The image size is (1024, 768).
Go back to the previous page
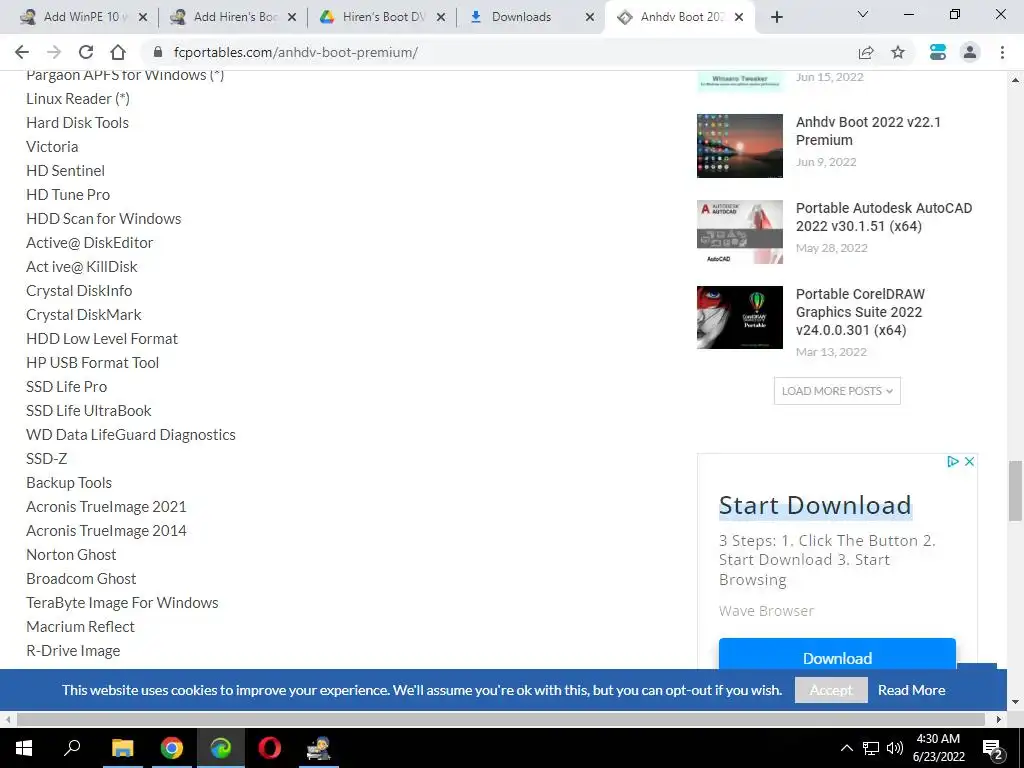22,52
